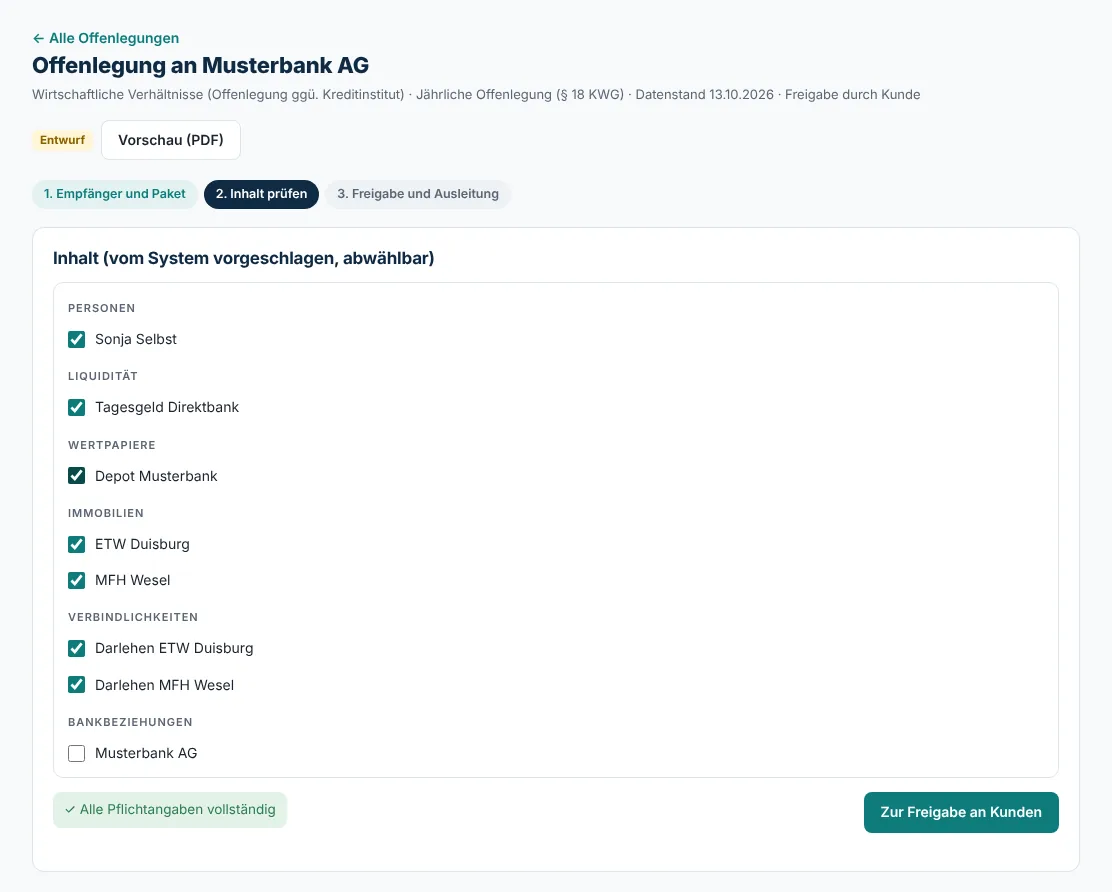Click the IMMOBILIEN section heading

(x=106, y=513)
